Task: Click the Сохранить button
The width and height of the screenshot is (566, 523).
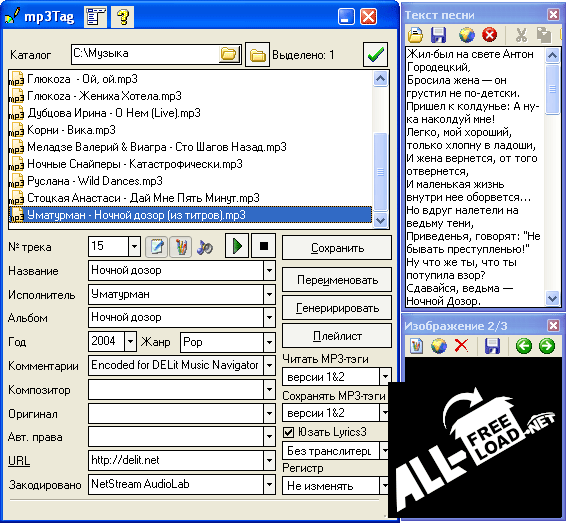Action: 337,248
